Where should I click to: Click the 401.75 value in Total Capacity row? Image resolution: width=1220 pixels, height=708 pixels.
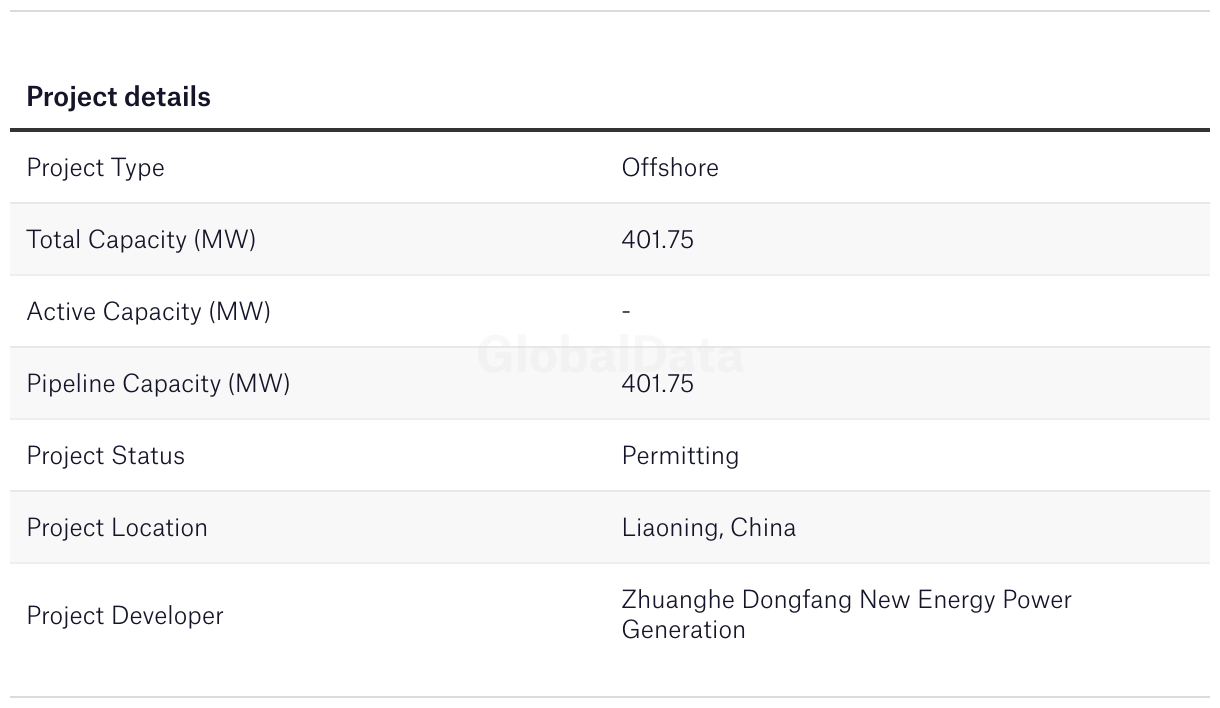pos(657,240)
